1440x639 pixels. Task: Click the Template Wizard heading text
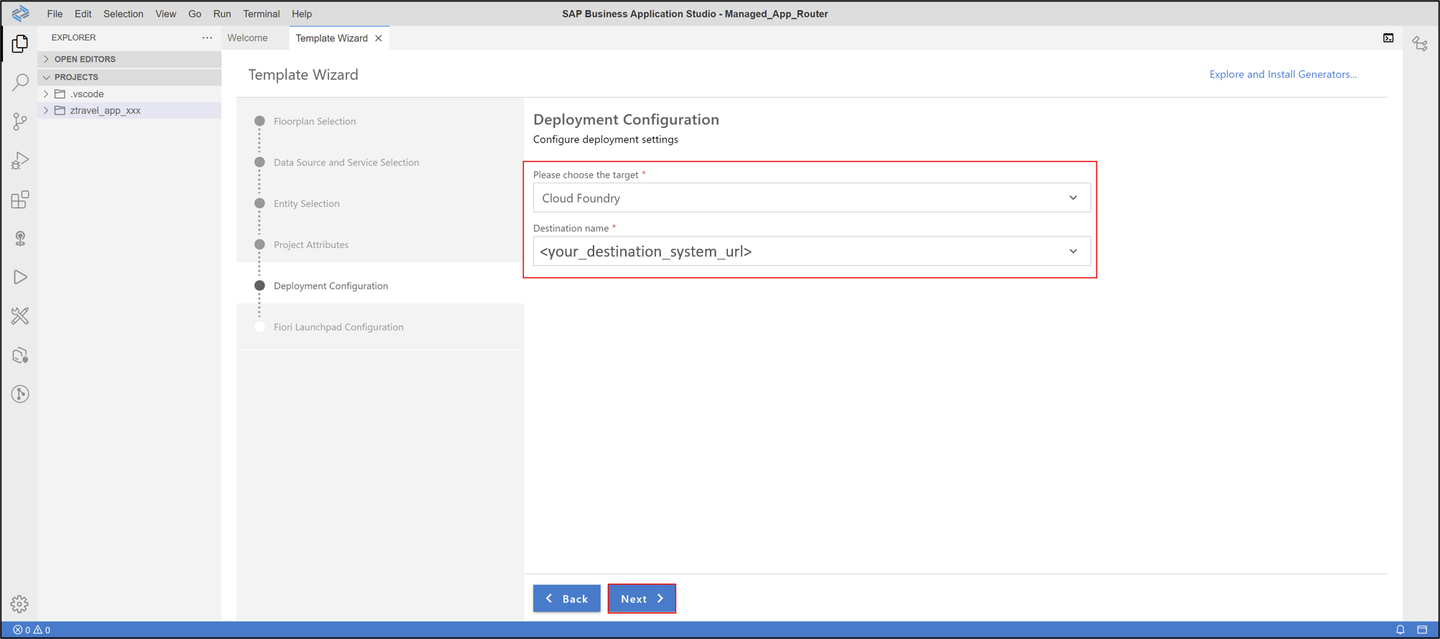303,75
